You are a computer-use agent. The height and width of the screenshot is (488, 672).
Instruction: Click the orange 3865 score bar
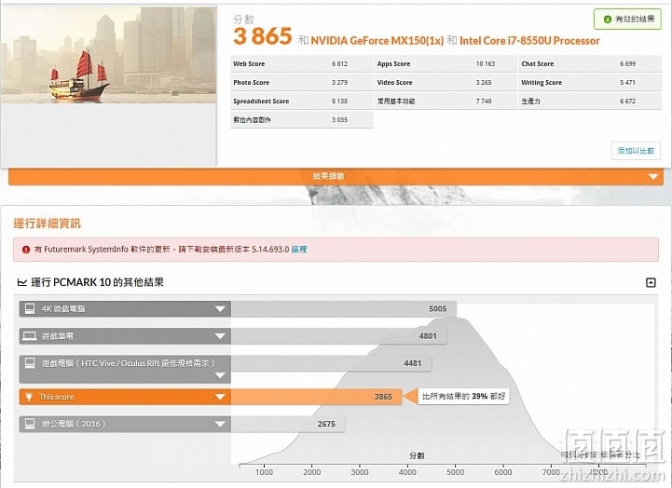tap(316, 397)
